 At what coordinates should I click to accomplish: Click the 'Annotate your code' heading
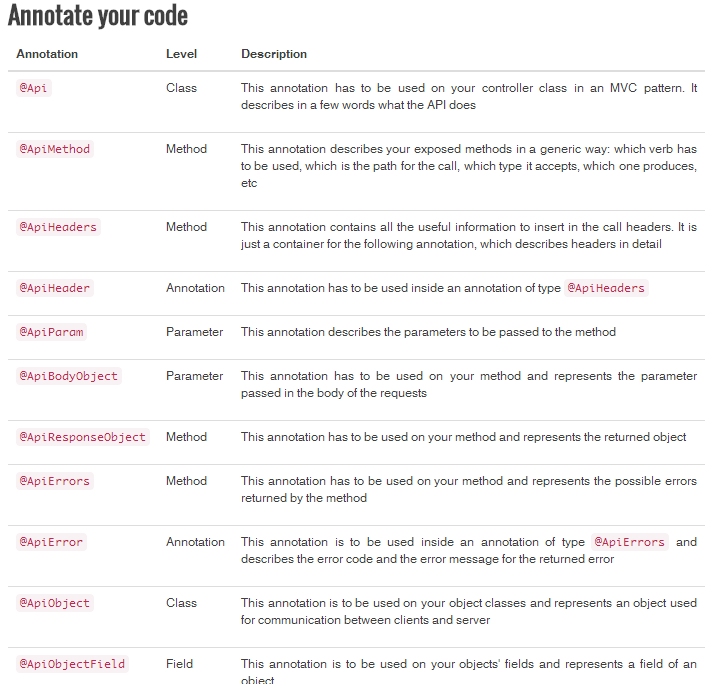click(x=98, y=16)
